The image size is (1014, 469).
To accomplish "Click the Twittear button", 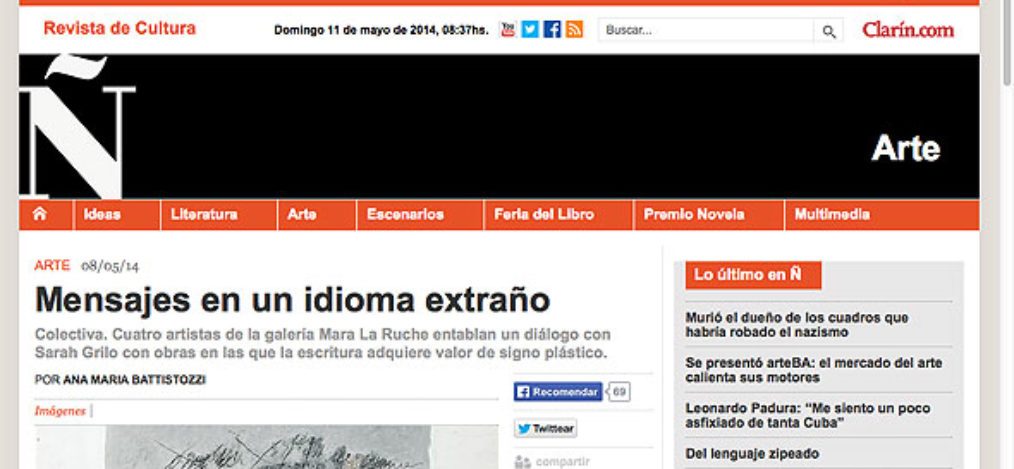I will pyautogui.click(x=546, y=428).
